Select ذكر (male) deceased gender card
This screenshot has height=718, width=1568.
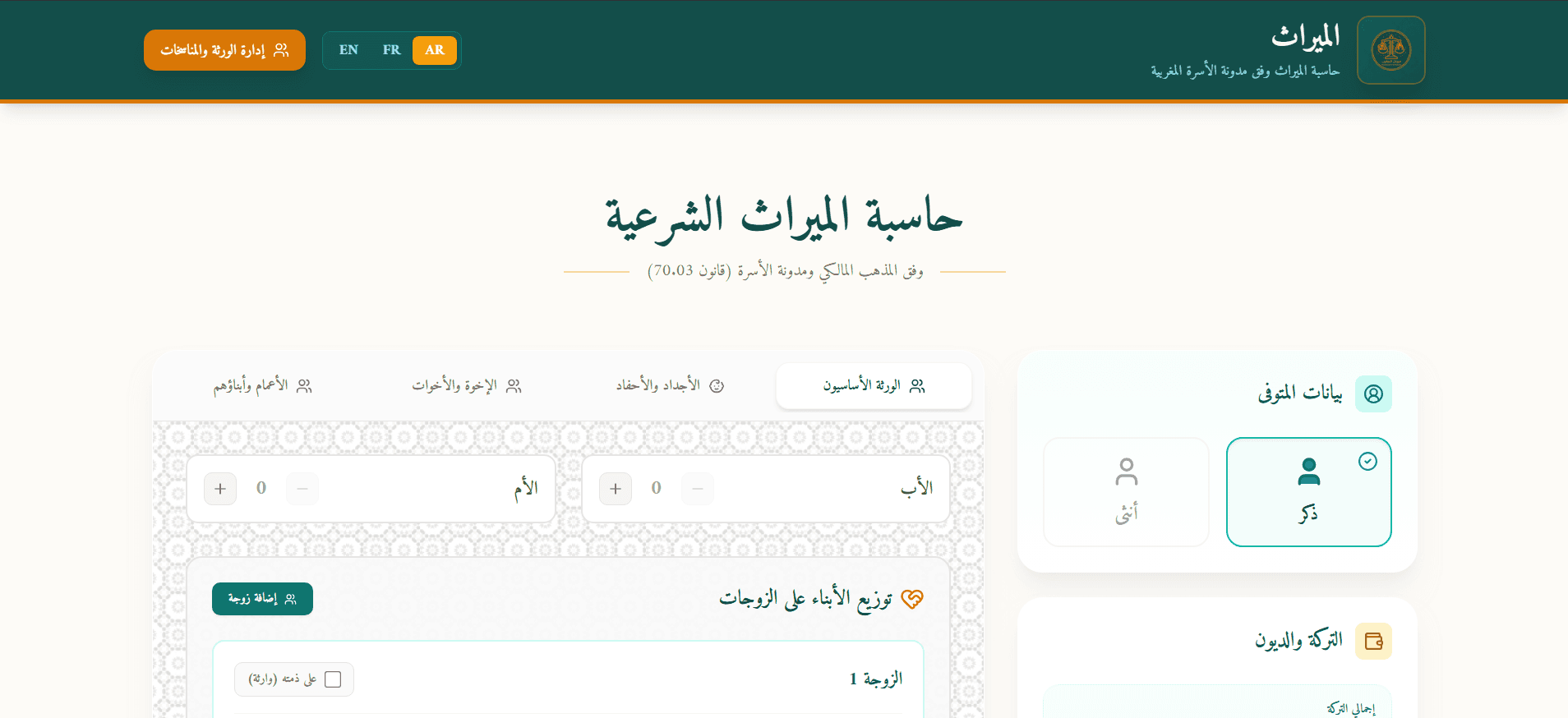click(1308, 492)
